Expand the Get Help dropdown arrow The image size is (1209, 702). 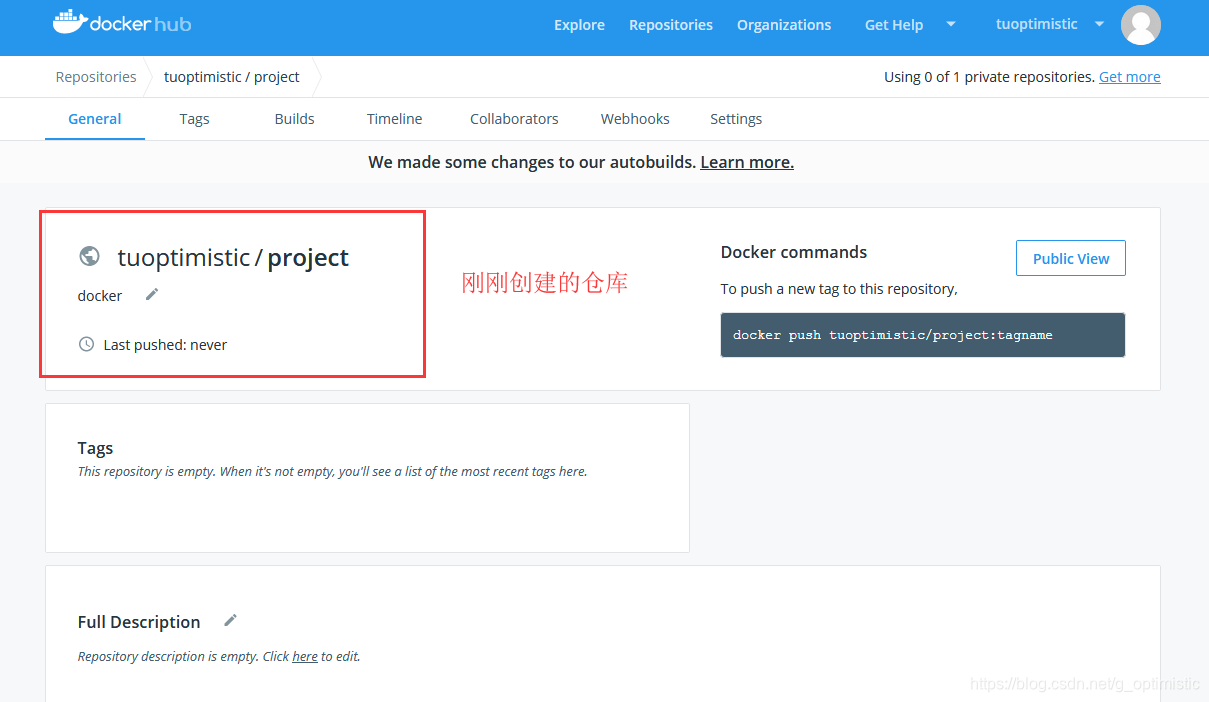(x=950, y=24)
